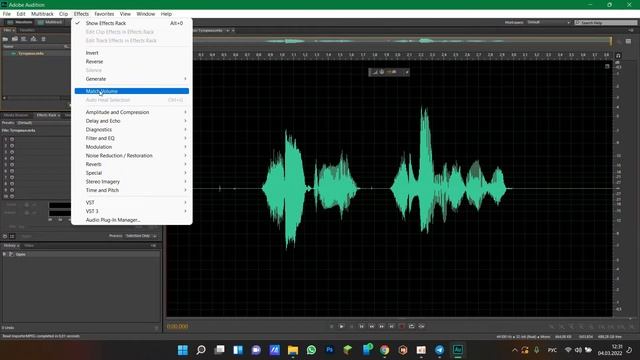Screen dimensions: 640x360
Task: Select the Media Browser tab
Action: point(16,115)
